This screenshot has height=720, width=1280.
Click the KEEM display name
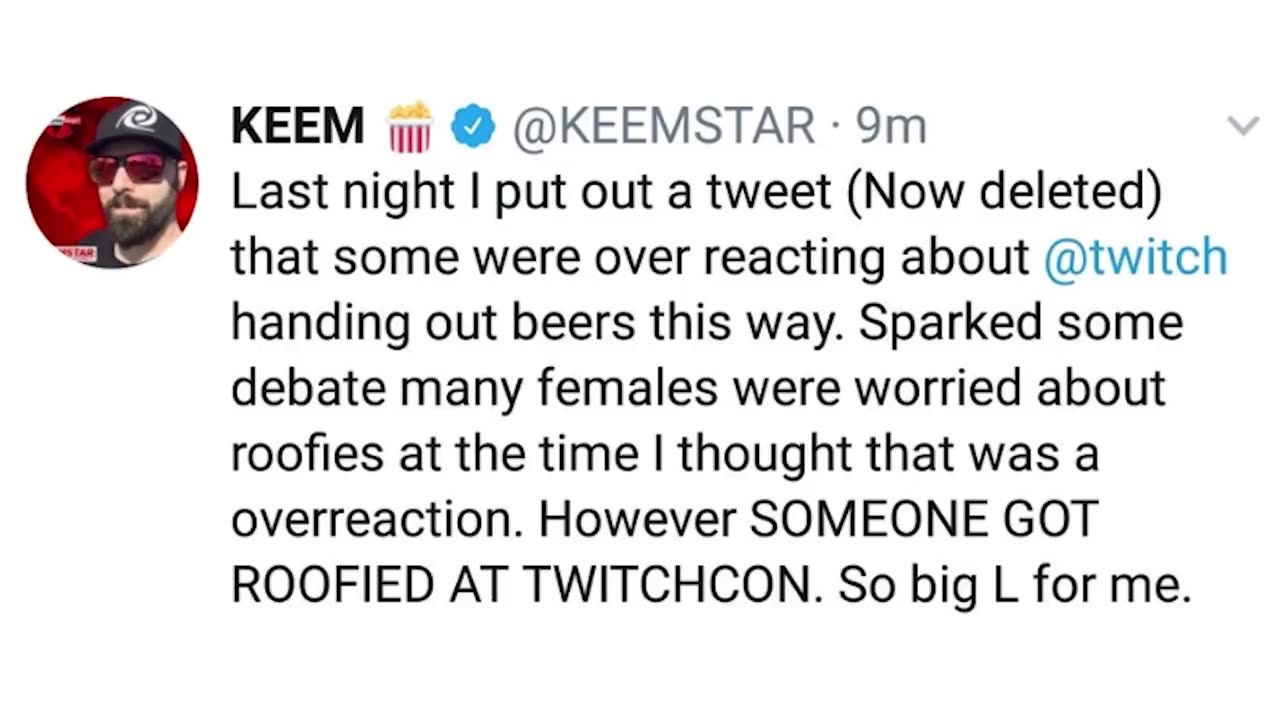click(298, 127)
